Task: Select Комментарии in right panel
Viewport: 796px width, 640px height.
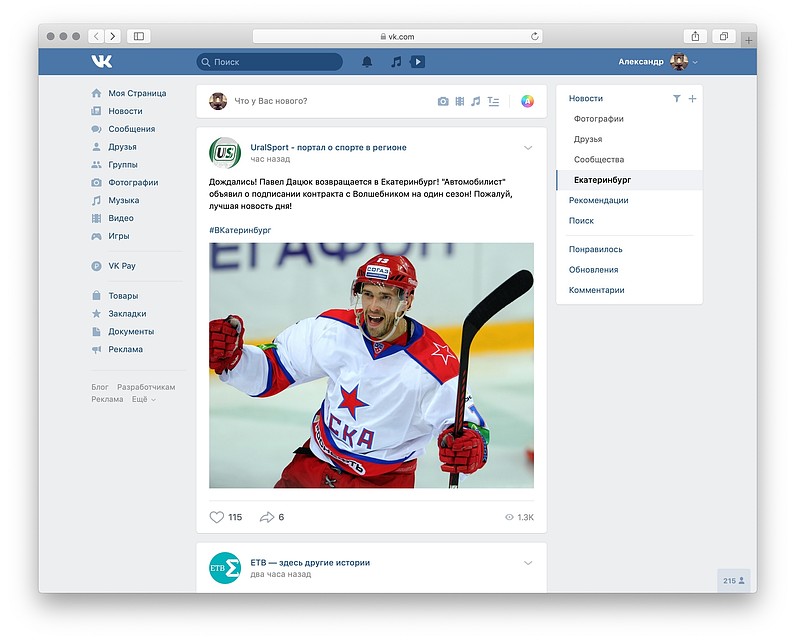Action: 596,290
